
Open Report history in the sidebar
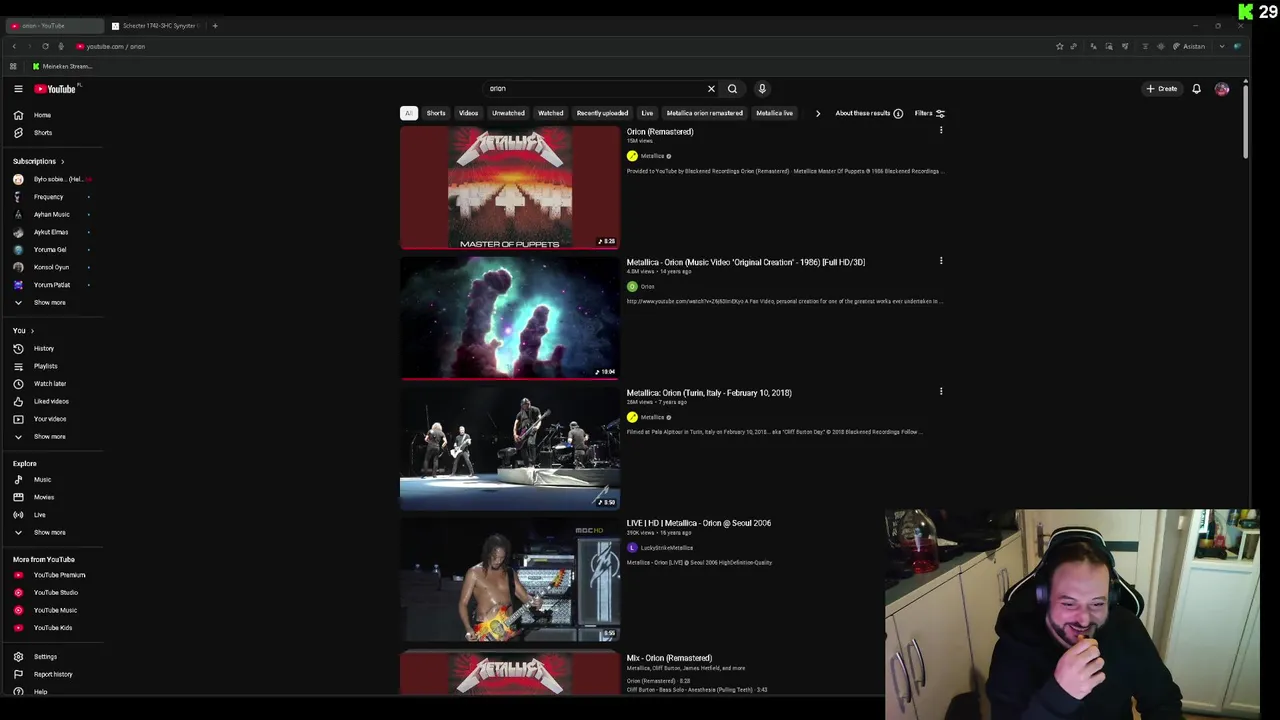(52, 674)
